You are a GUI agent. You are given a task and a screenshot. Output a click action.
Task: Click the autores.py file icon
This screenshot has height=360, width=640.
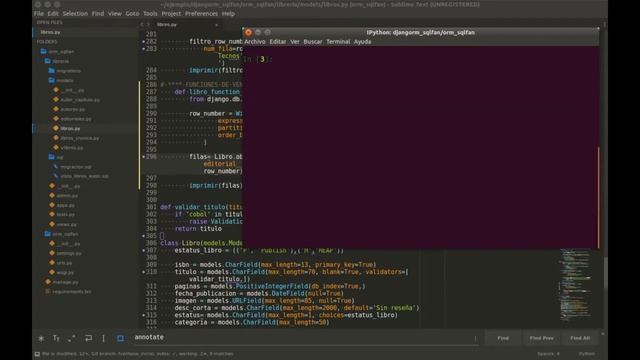56,109
